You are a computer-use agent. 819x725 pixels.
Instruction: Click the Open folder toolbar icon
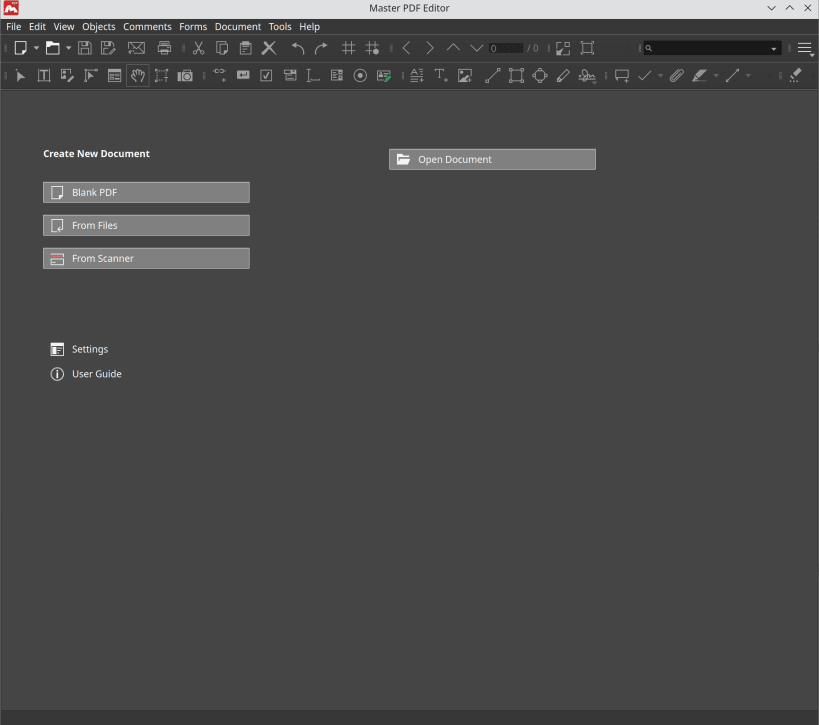52,48
